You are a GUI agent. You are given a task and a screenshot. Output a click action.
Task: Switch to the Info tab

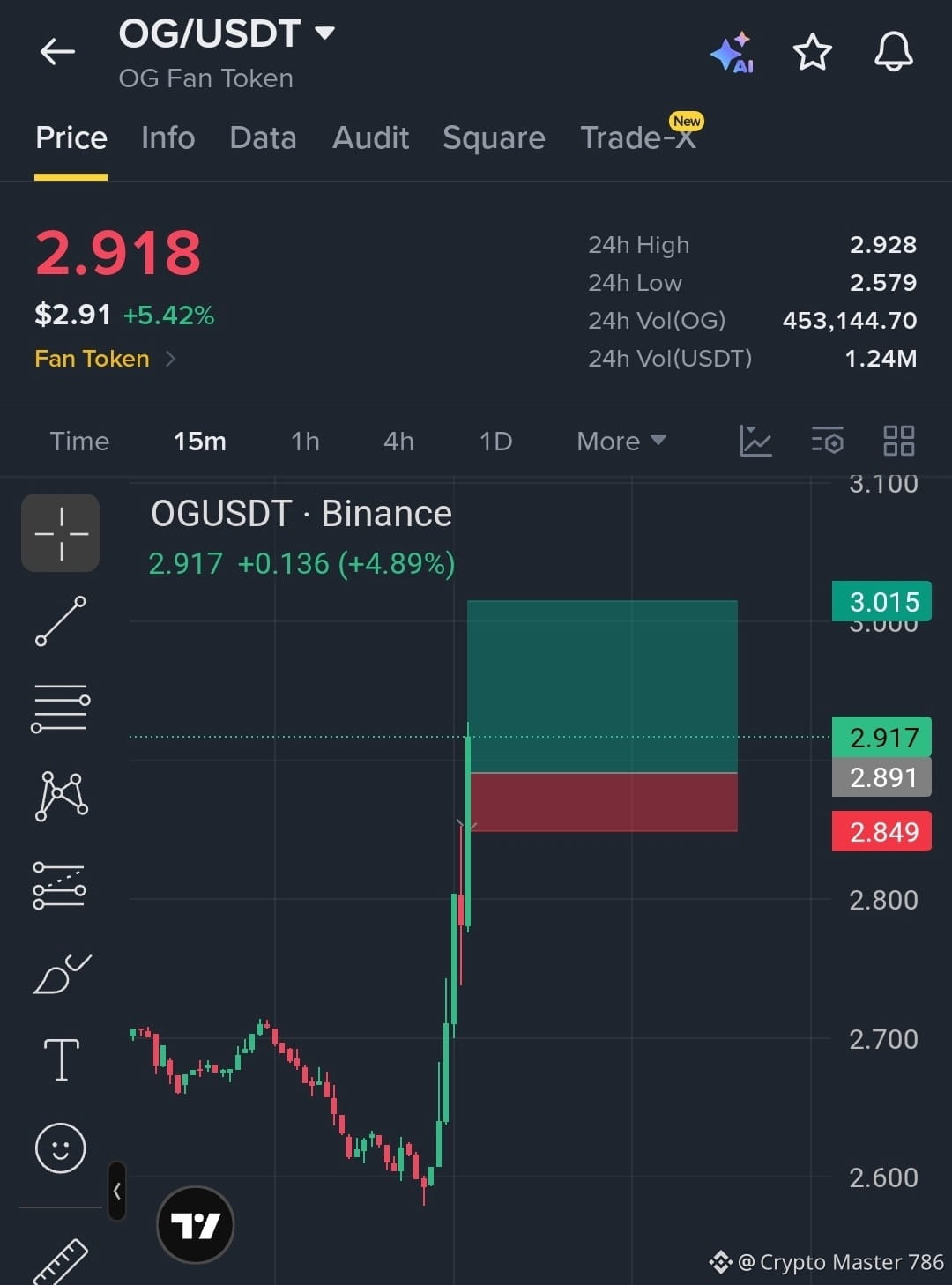[x=167, y=137]
